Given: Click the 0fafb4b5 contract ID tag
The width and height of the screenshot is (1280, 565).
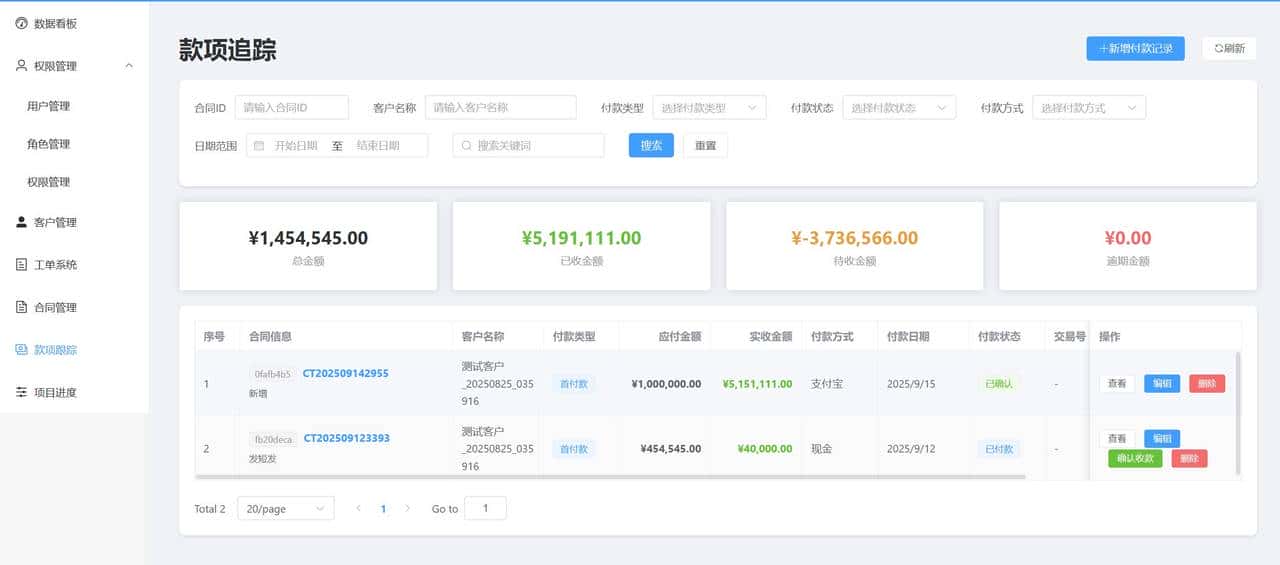Looking at the screenshot, I should click(x=272, y=374).
